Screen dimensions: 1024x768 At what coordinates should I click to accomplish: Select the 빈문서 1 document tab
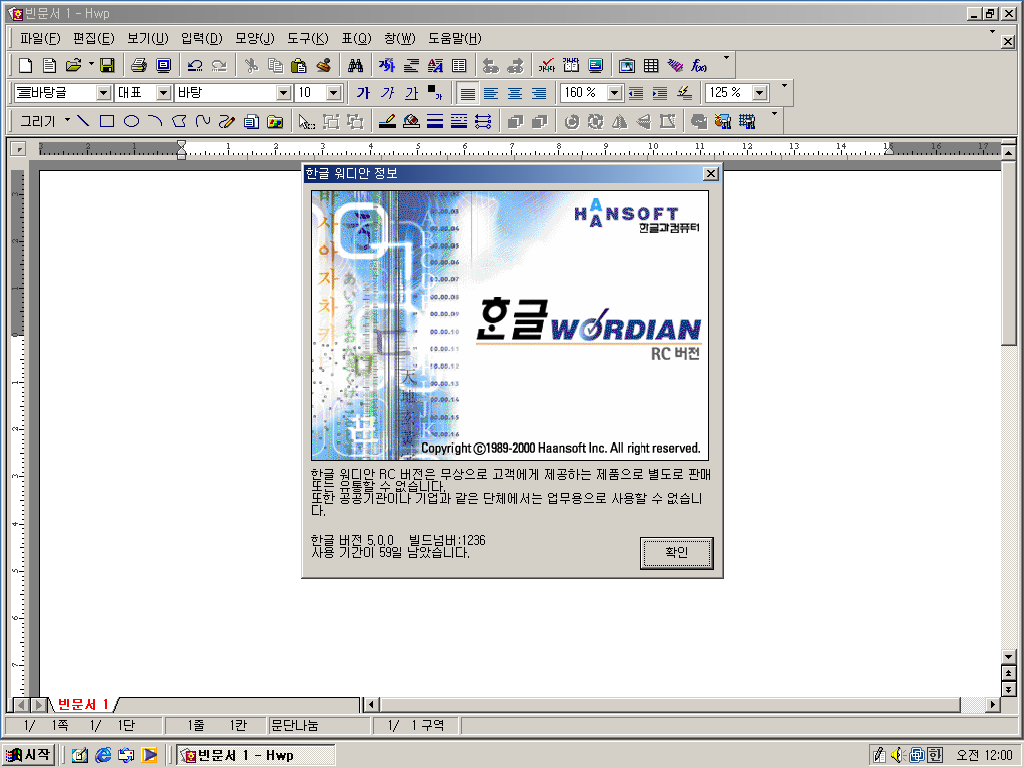click(83, 705)
